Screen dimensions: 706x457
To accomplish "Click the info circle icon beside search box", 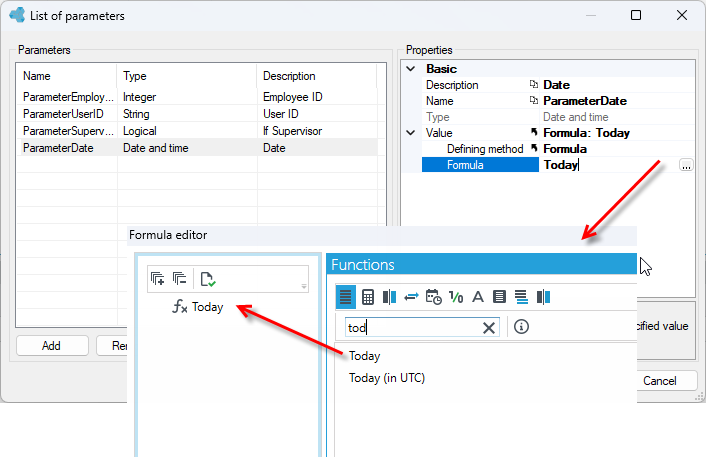I will [521, 327].
